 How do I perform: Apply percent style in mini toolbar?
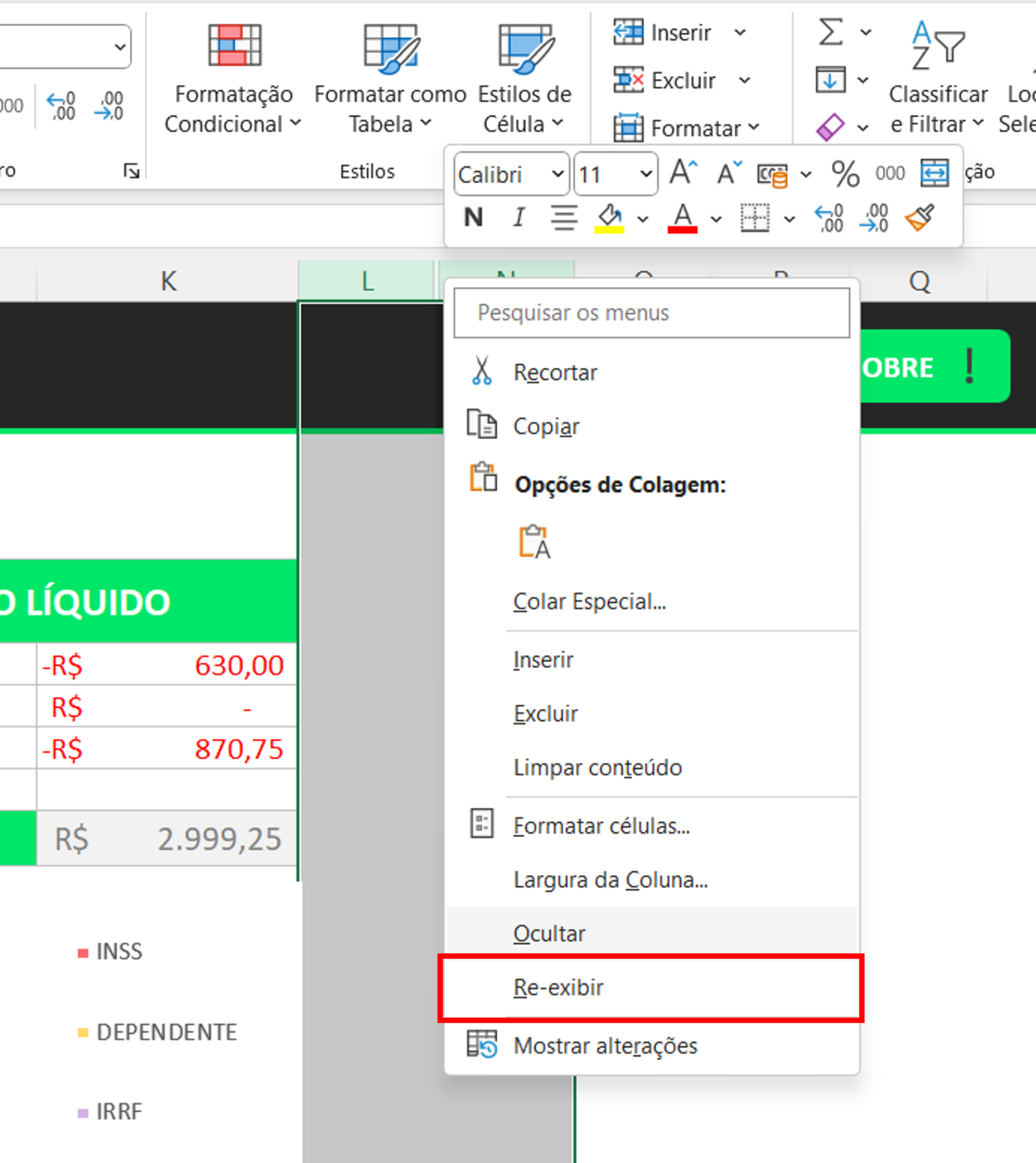(845, 174)
